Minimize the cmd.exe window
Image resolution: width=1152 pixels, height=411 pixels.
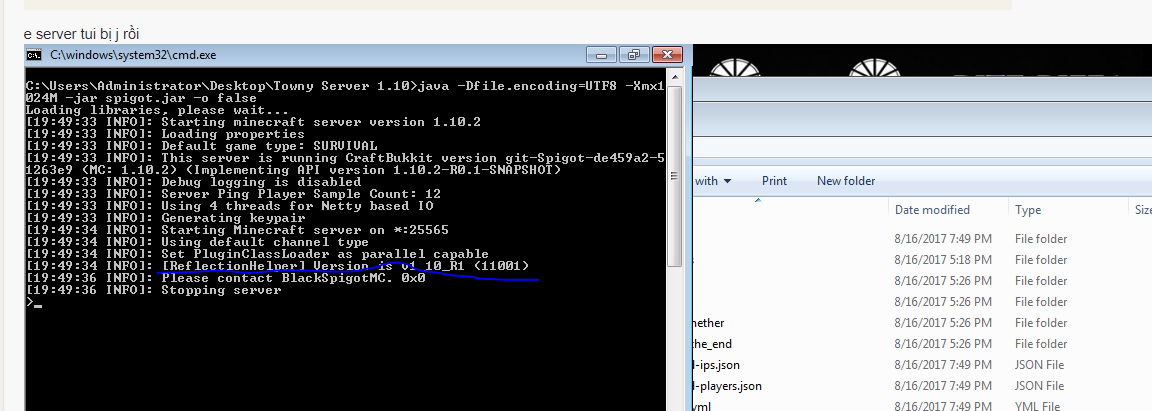click(x=602, y=54)
